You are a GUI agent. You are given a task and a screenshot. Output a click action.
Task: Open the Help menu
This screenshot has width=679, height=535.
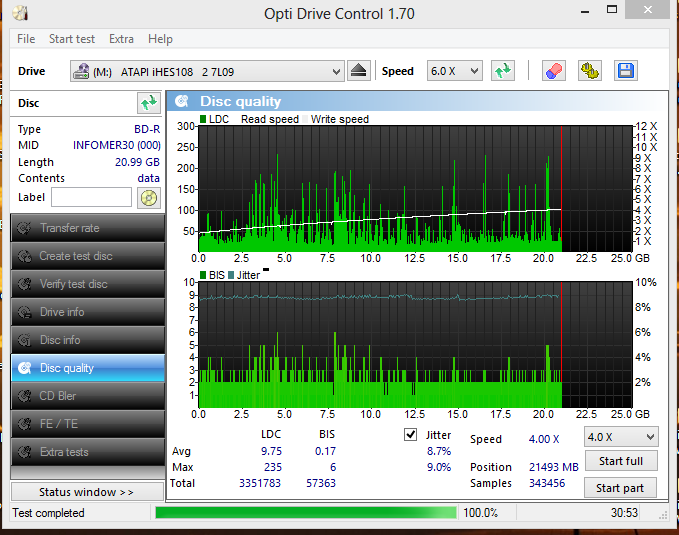click(160, 39)
